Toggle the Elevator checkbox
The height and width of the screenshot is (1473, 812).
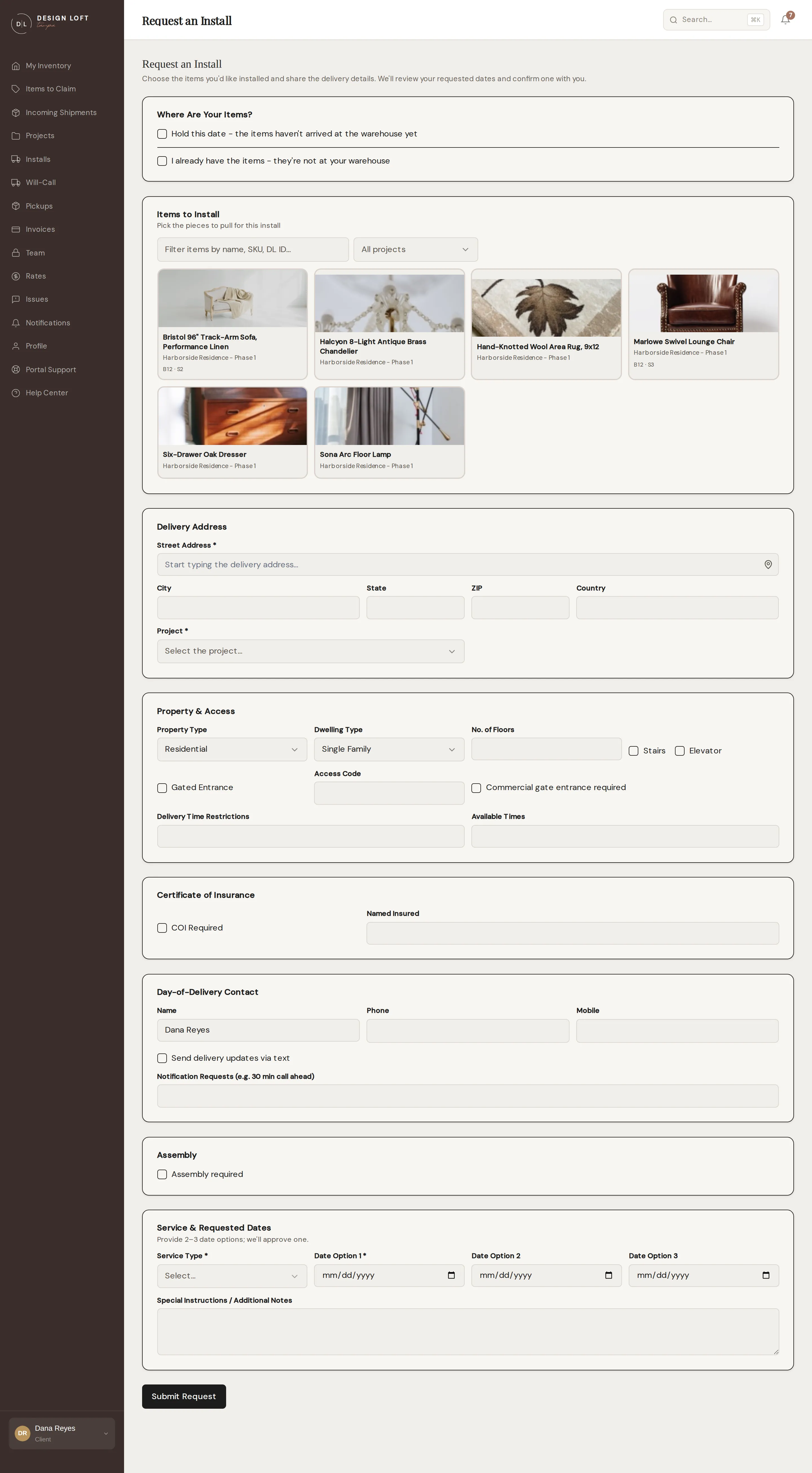[680, 751]
